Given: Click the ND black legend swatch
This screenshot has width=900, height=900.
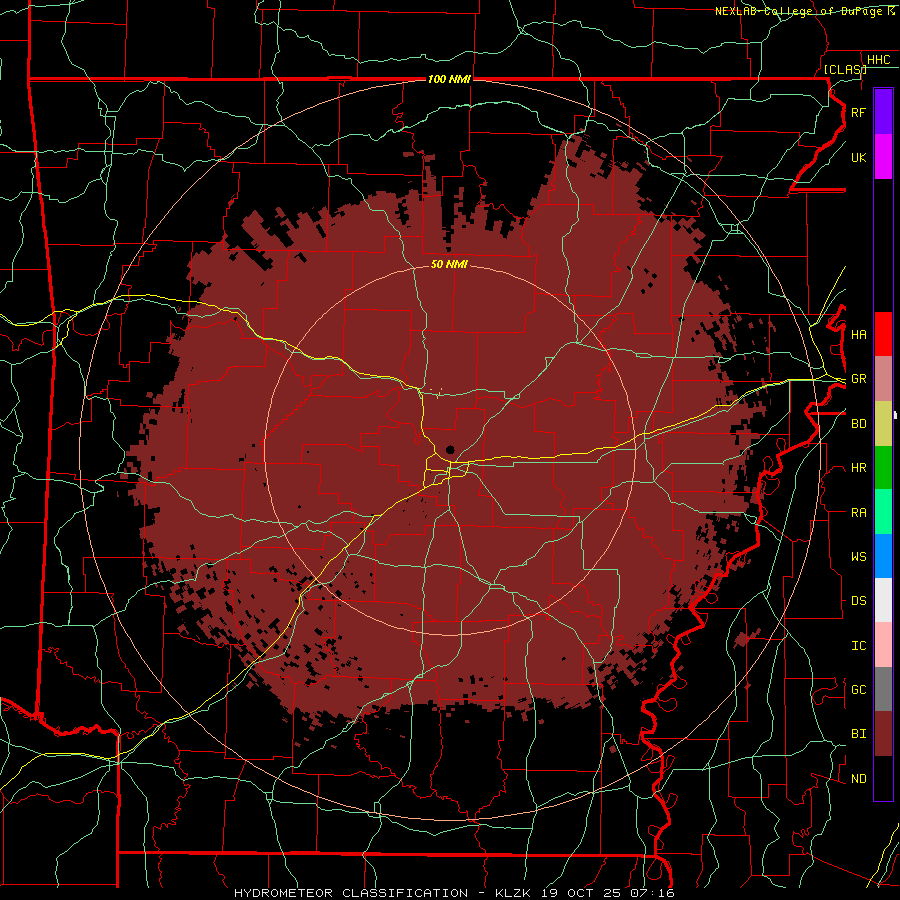Looking at the screenshot, I should tap(883, 778).
